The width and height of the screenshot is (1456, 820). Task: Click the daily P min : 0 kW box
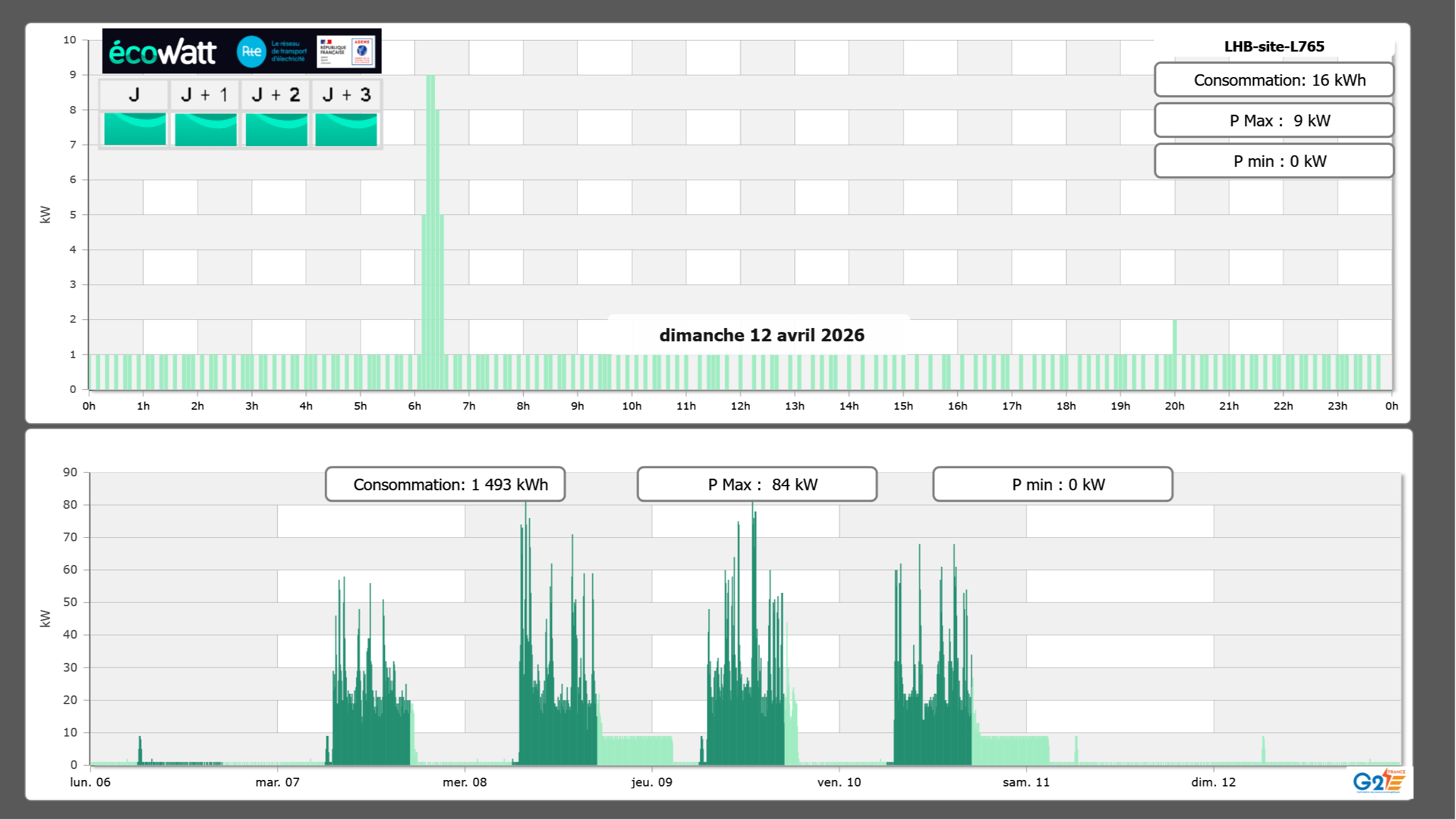click(x=1273, y=161)
